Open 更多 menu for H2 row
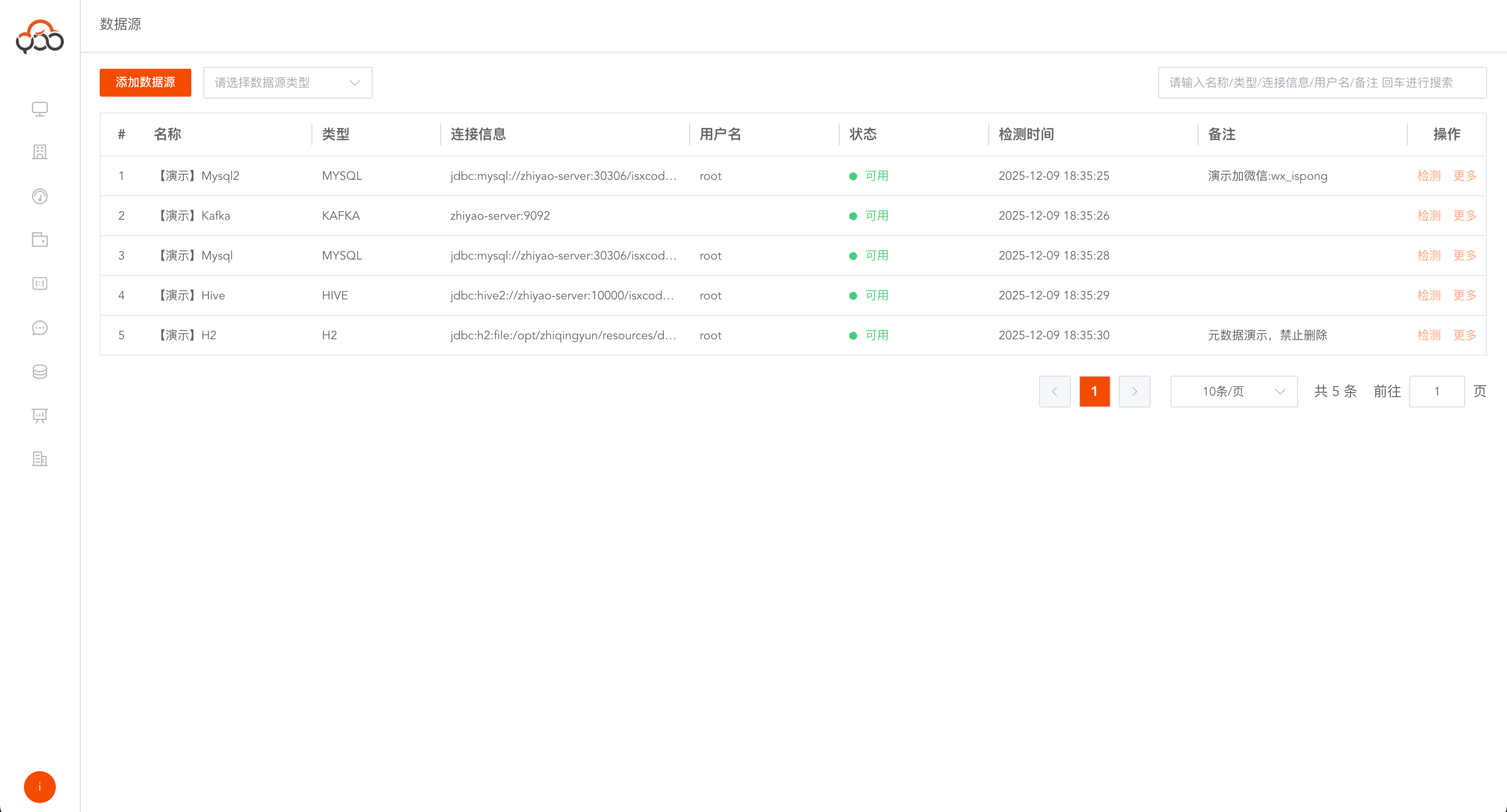The image size is (1507, 812). 1464,335
